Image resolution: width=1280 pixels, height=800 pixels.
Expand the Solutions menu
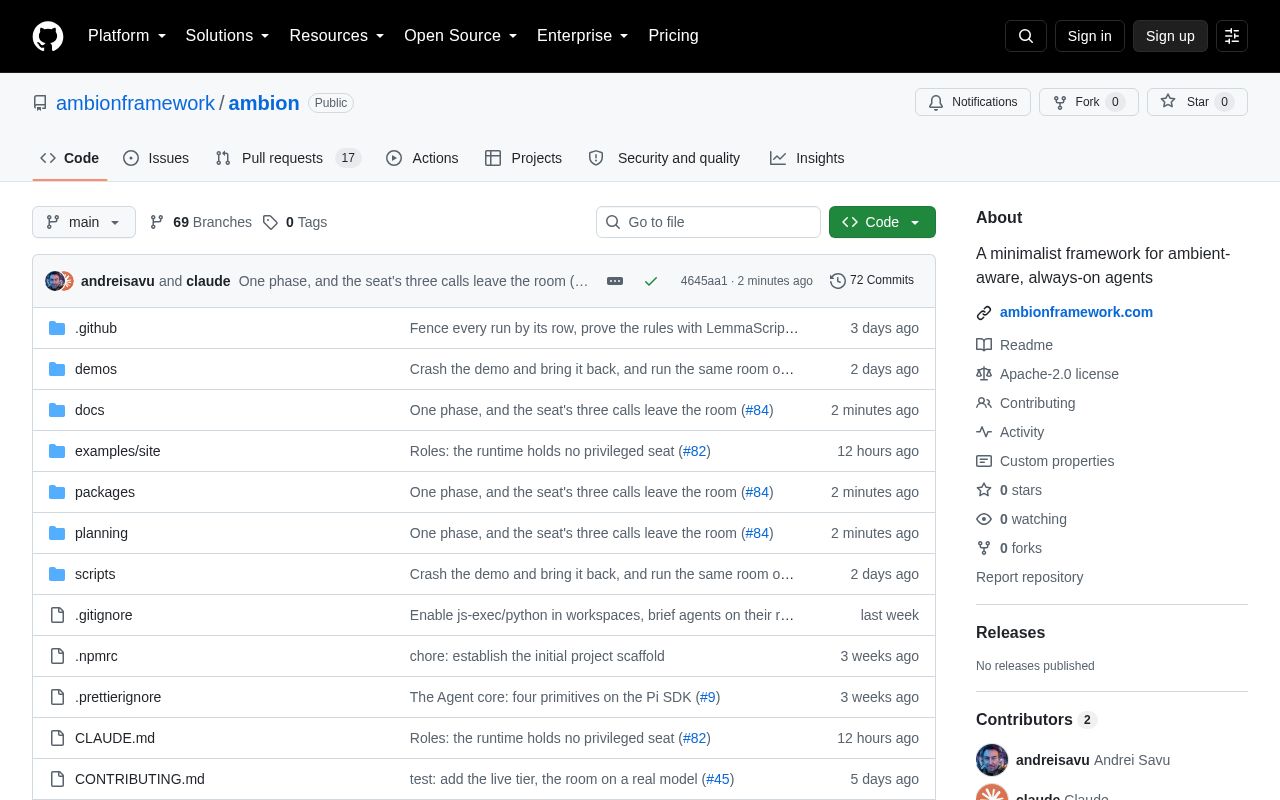point(228,36)
